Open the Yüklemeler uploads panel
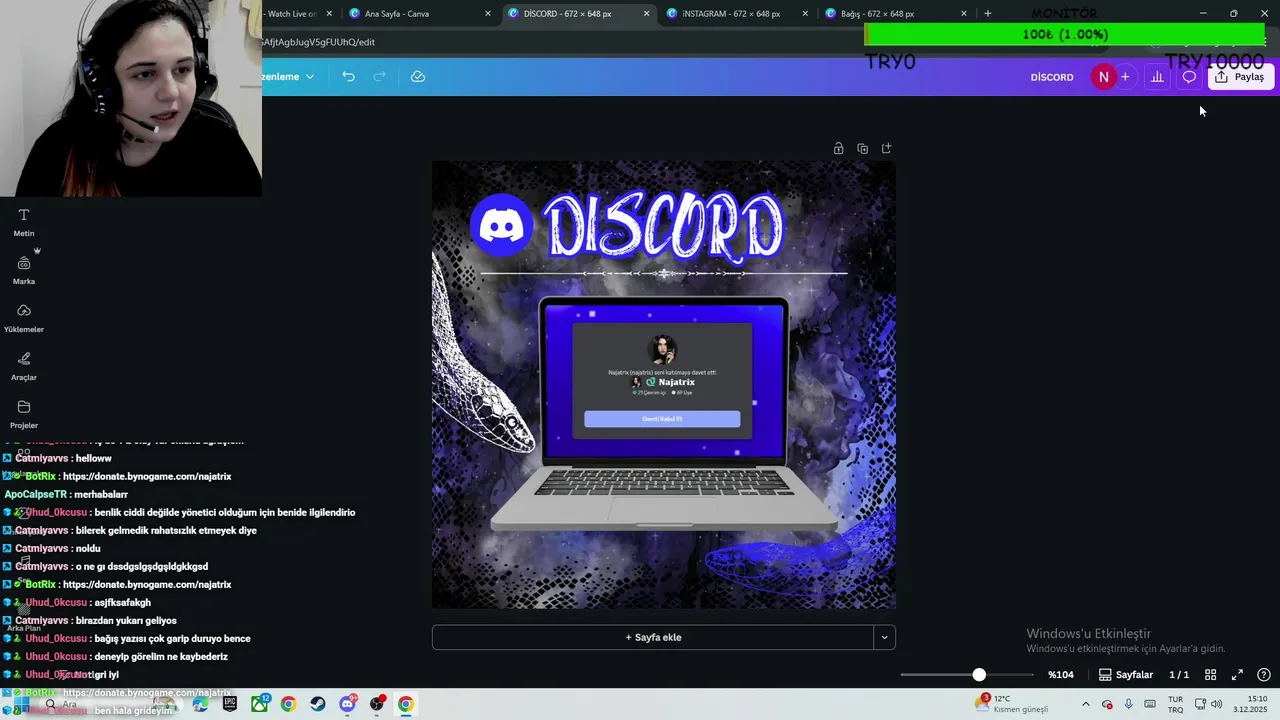The width and height of the screenshot is (1280, 720). [x=24, y=318]
